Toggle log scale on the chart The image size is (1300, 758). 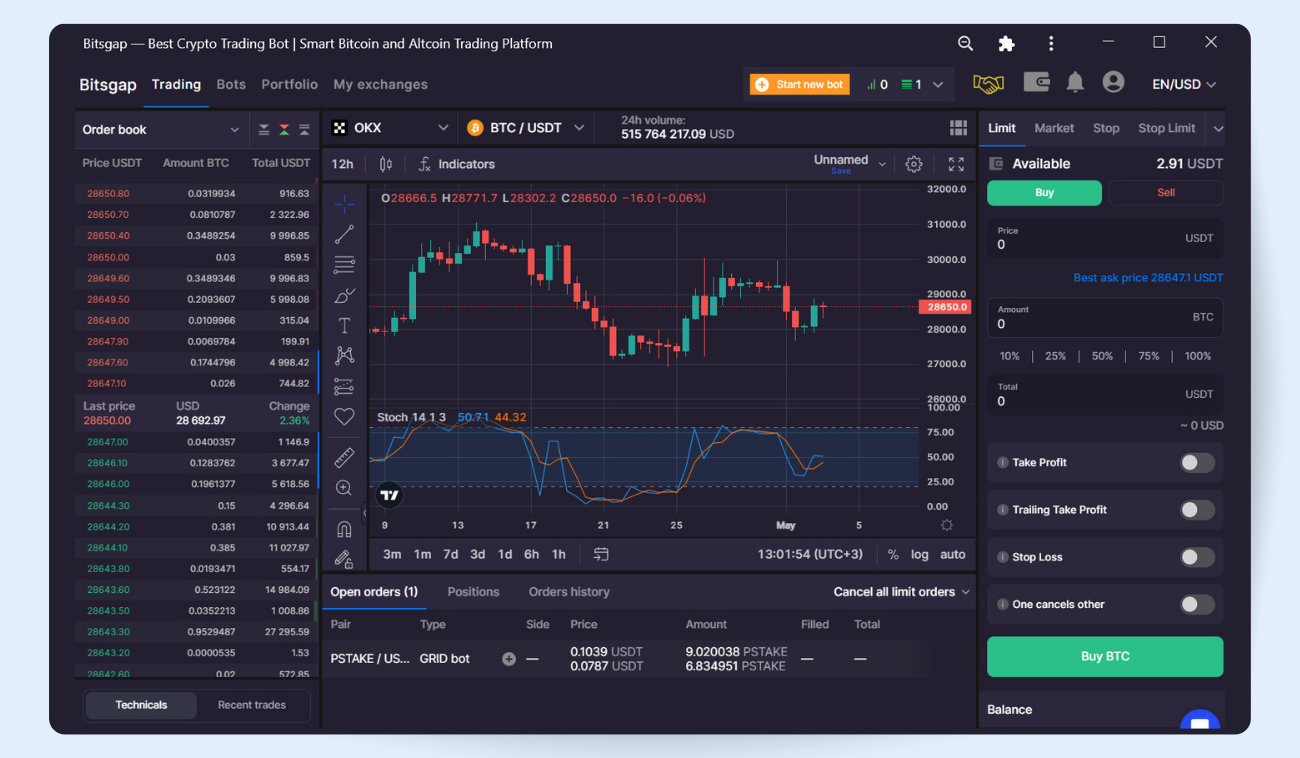[x=919, y=554]
